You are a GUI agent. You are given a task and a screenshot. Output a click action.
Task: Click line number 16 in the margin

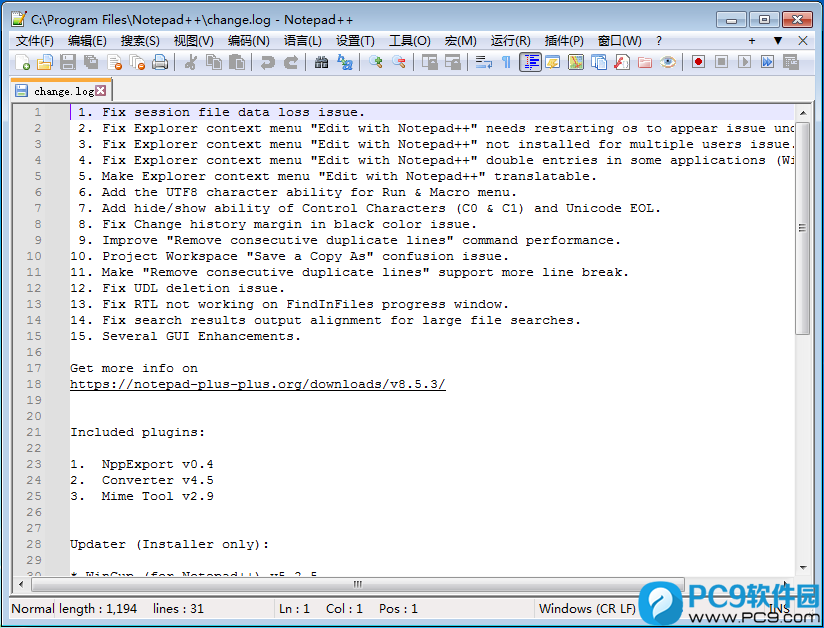click(x=34, y=352)
